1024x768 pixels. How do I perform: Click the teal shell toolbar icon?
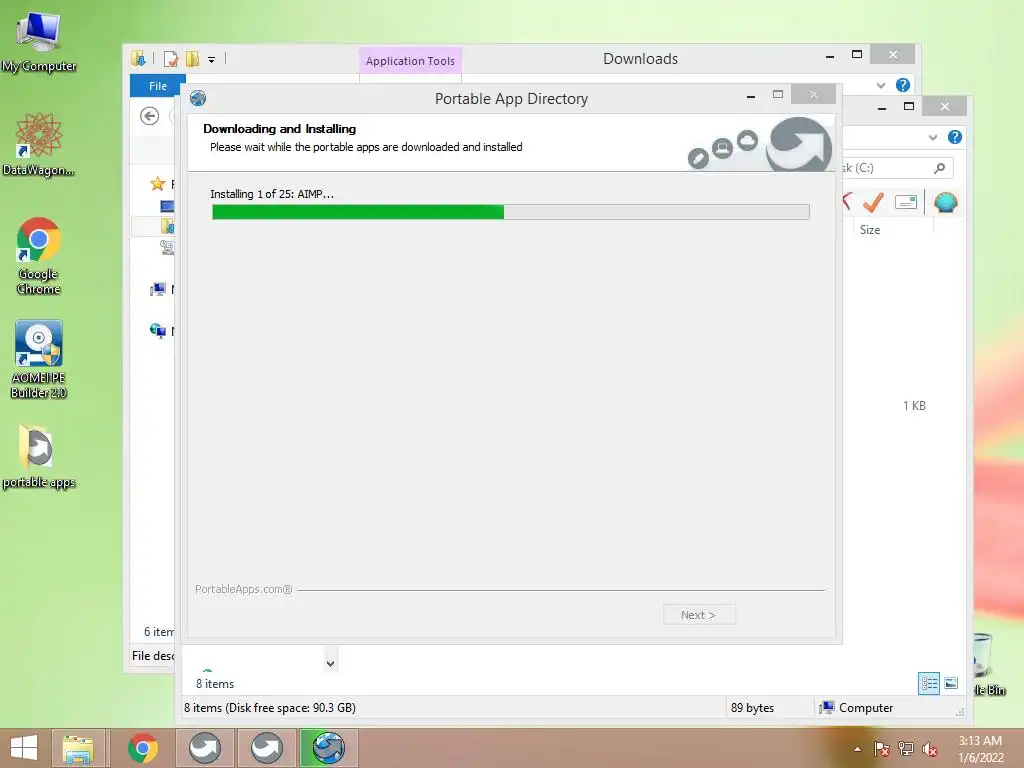click(945, 202)
